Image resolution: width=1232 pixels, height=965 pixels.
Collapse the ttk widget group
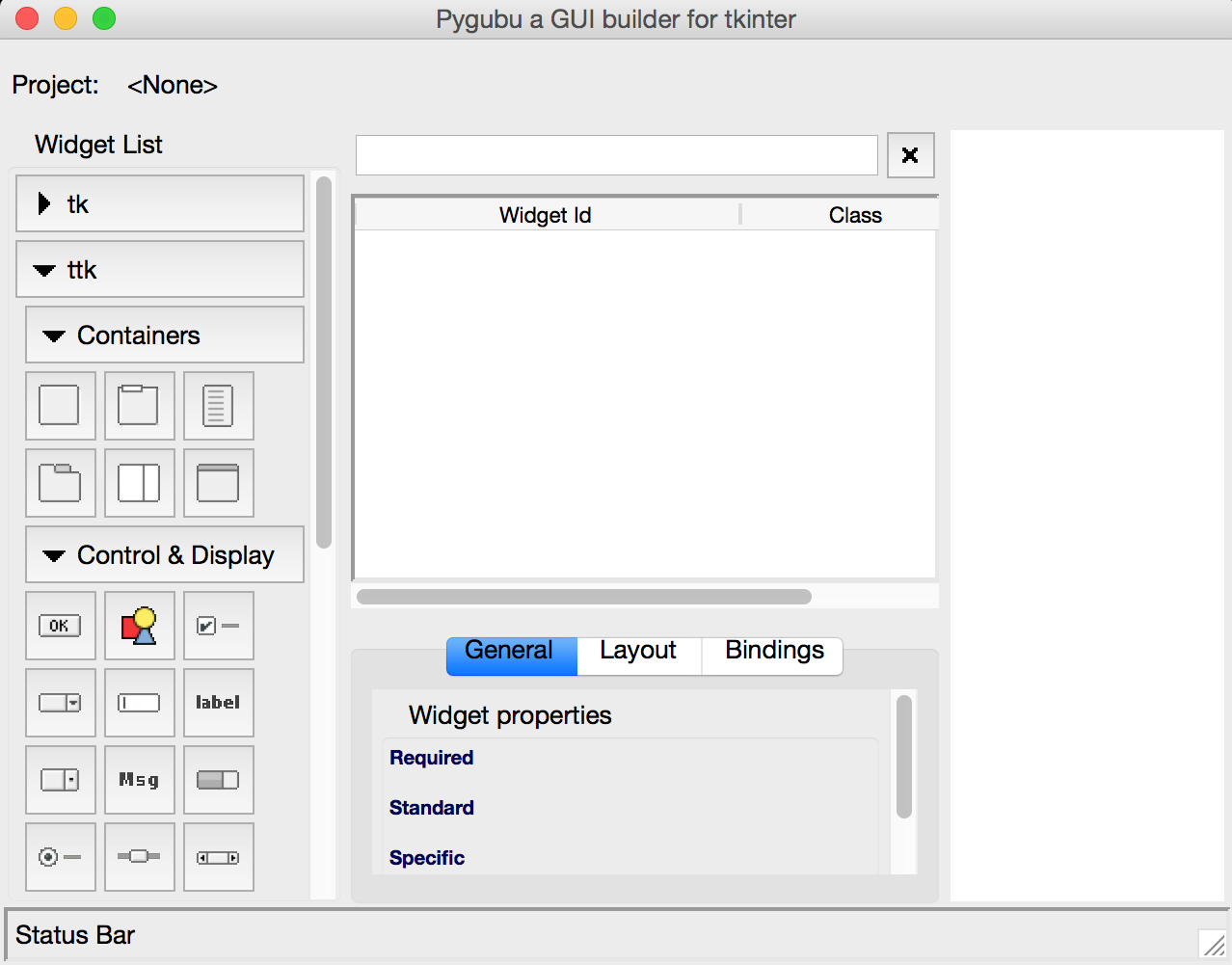pyautogui.click(x=160, y=269)
